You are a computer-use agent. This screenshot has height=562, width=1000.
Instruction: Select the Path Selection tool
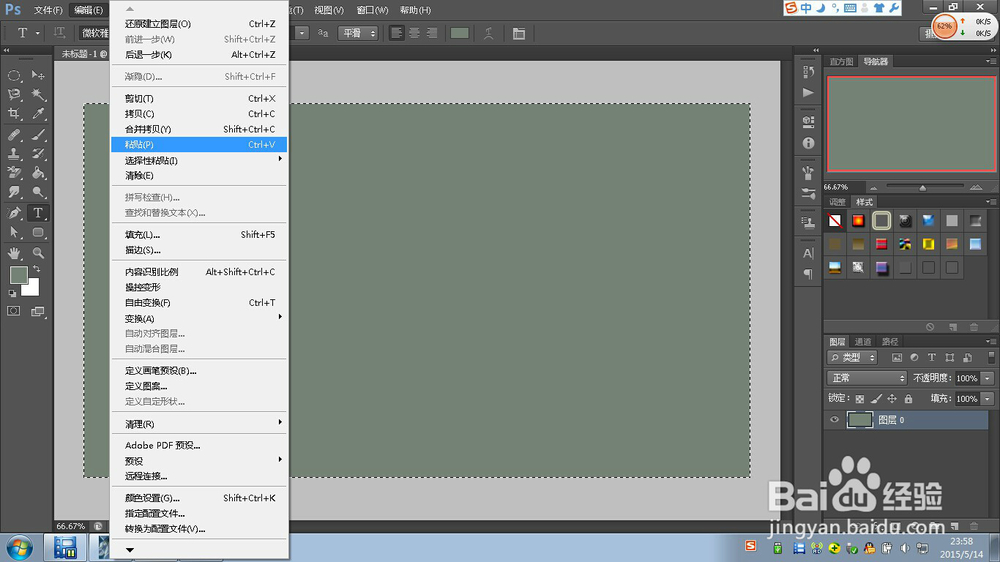(14, 232)
